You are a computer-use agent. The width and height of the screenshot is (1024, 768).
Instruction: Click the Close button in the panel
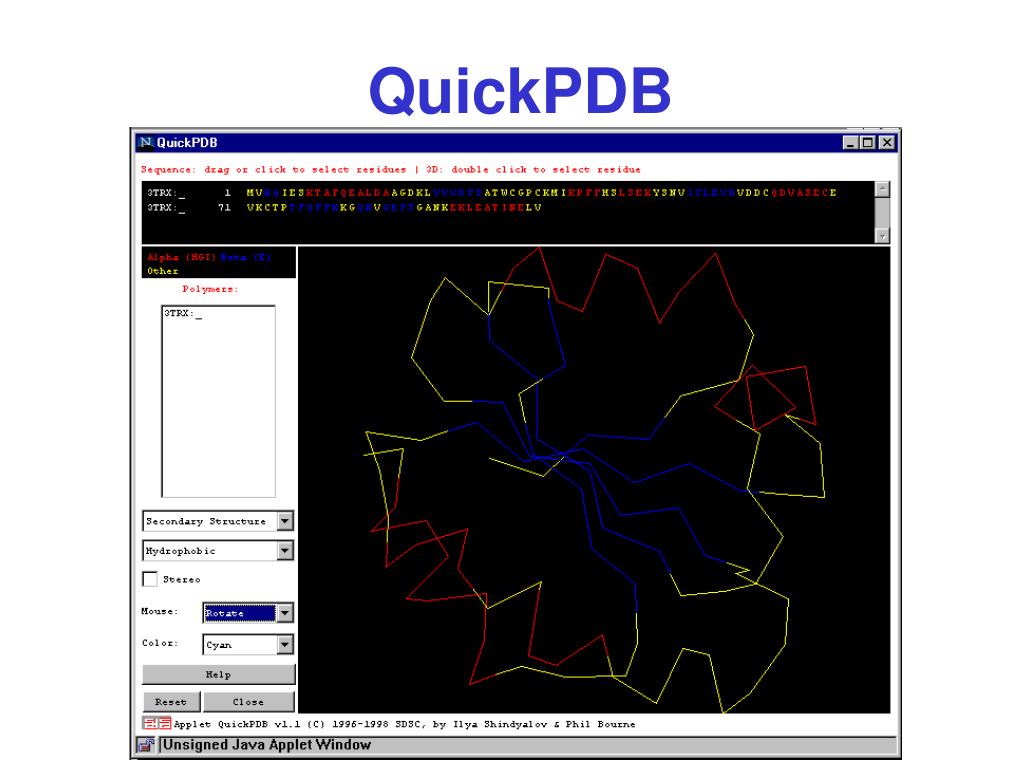[249, 701]
